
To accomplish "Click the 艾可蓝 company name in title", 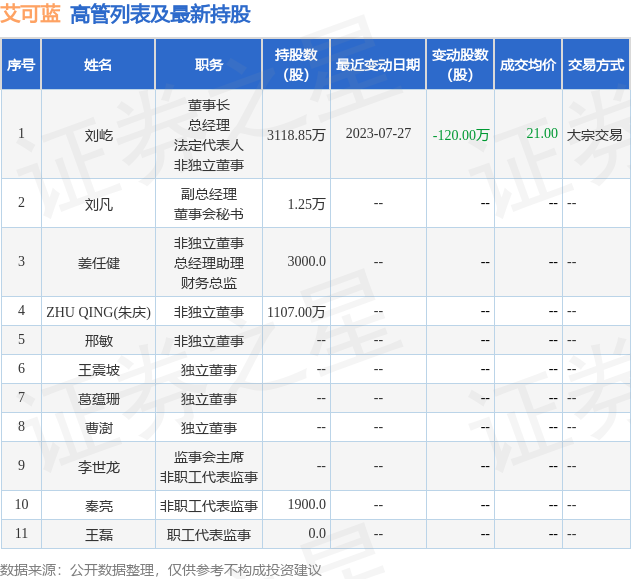I will (x=30, y=14).
